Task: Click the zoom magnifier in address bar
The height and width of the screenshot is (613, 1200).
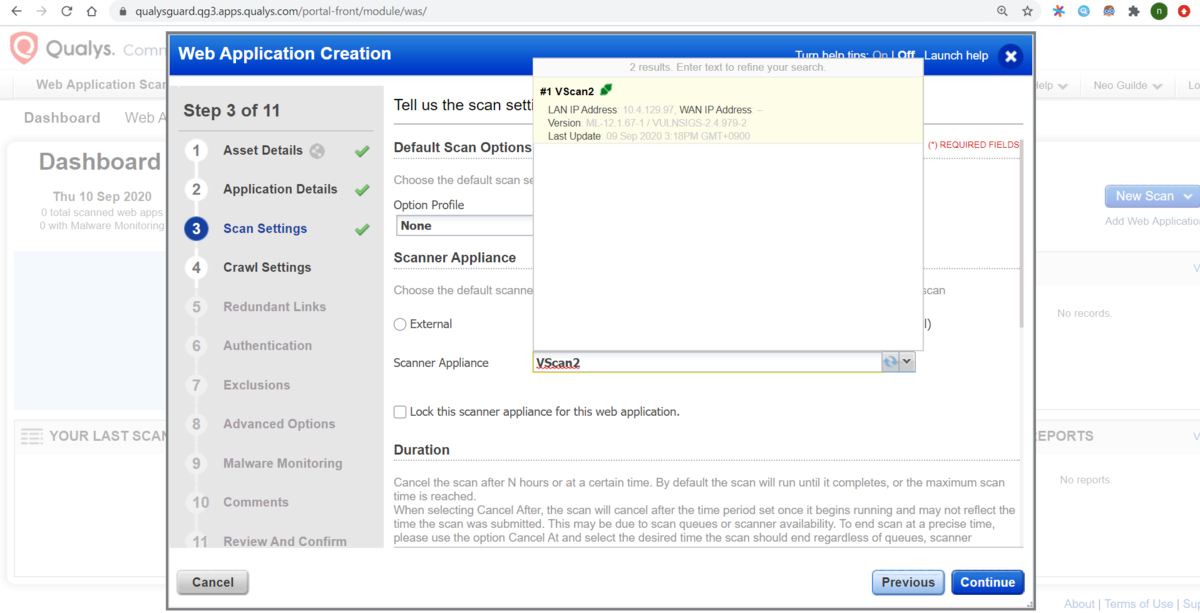Action: coord(1002,12)
